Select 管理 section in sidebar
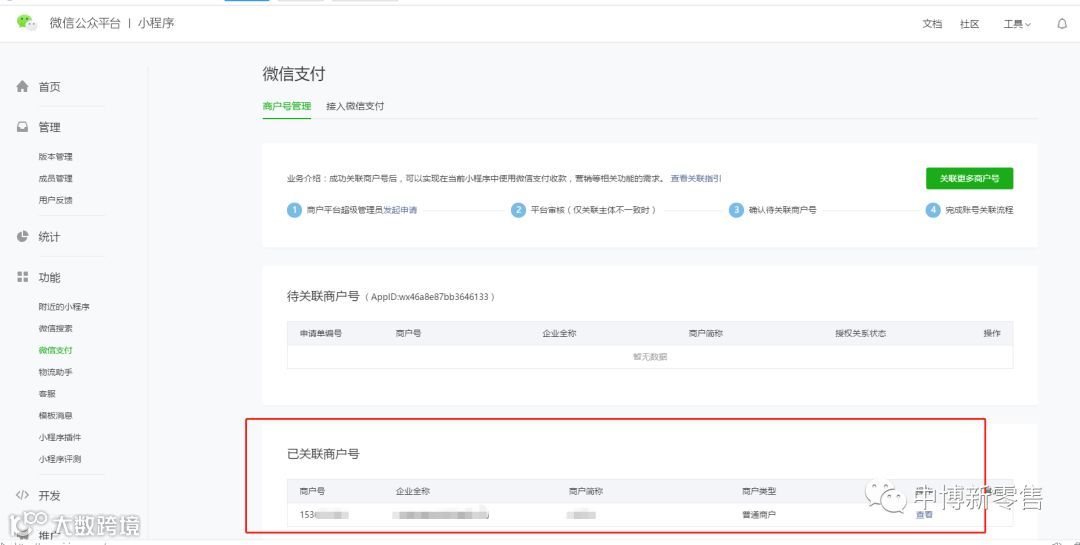The width and height of the screenshot is (1080, 545). (50, 127)
